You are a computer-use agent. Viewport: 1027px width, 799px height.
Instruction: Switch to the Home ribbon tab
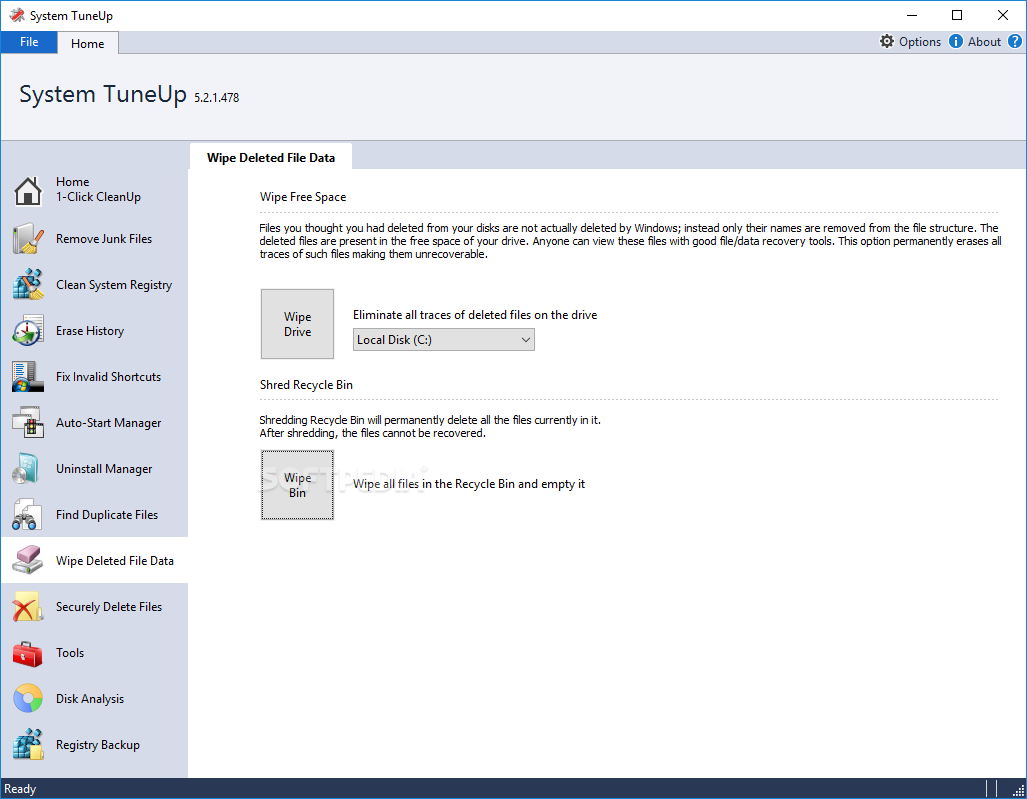[x=88, y=43]
